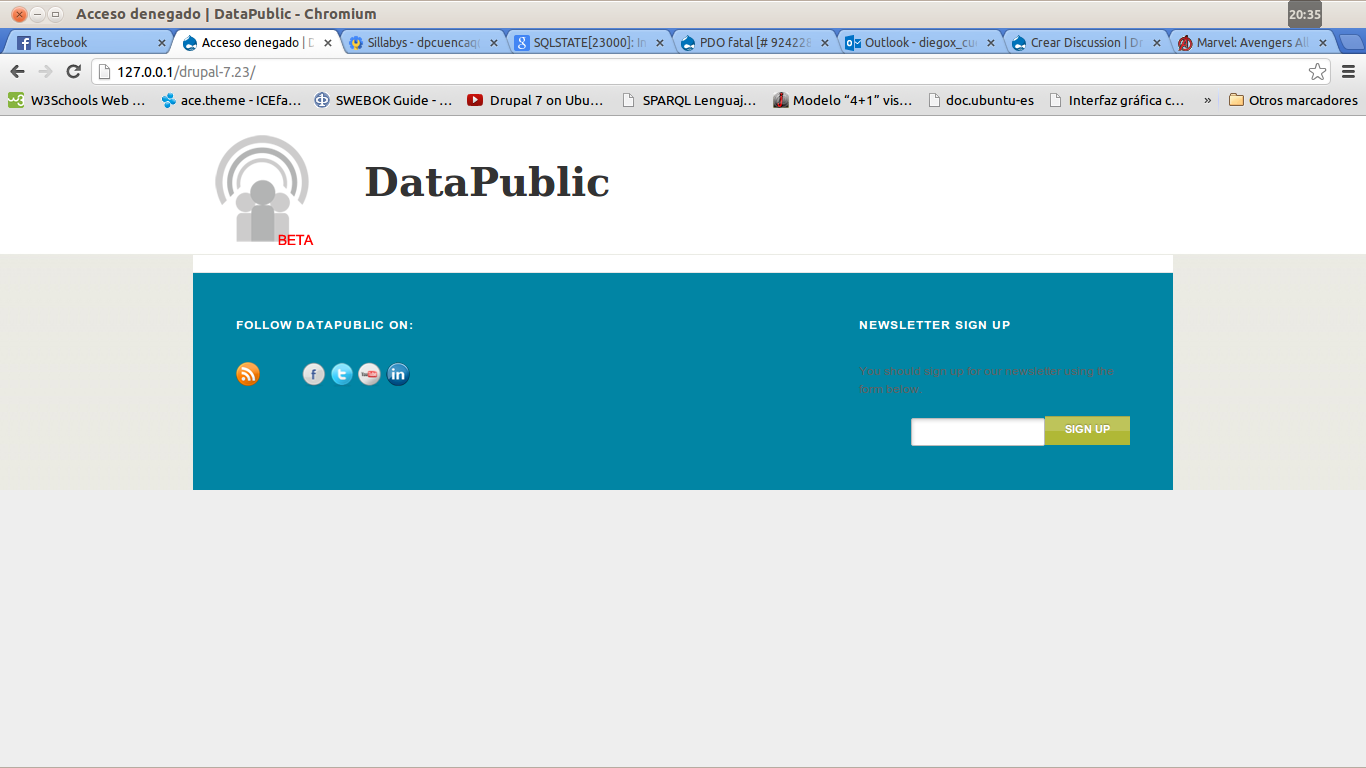Switch to the PDO fatal tab
Screen dimensions: 1366x768
[x=753, y=43]
